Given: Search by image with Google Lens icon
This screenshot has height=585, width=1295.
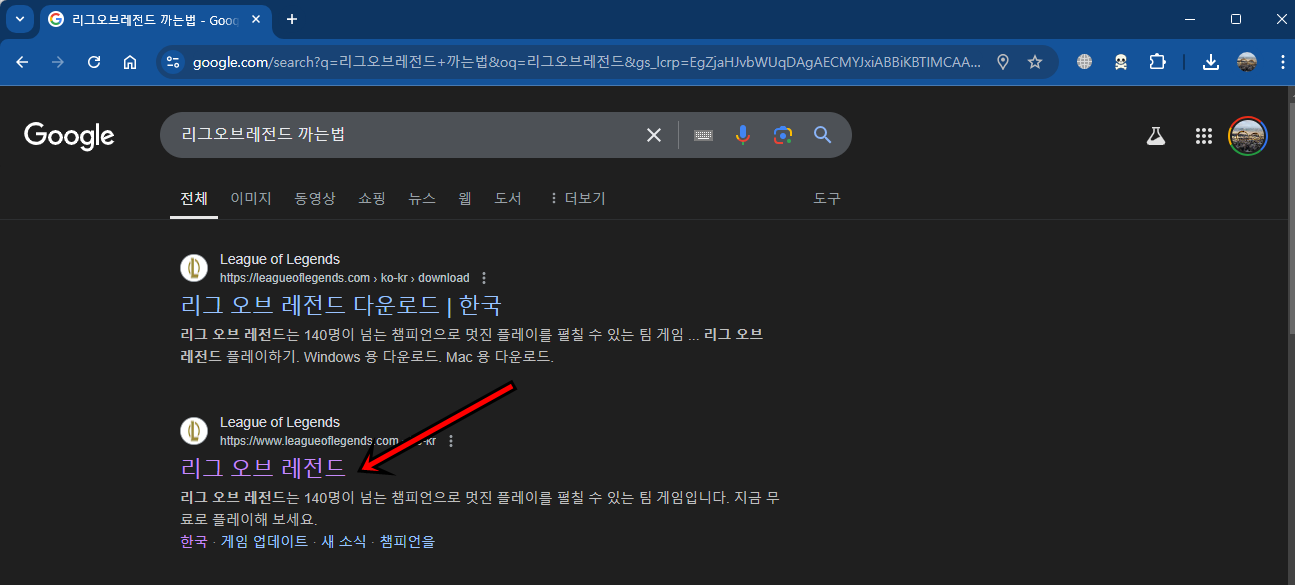Looking at the screenshot, I should click(x=782, y=135).
